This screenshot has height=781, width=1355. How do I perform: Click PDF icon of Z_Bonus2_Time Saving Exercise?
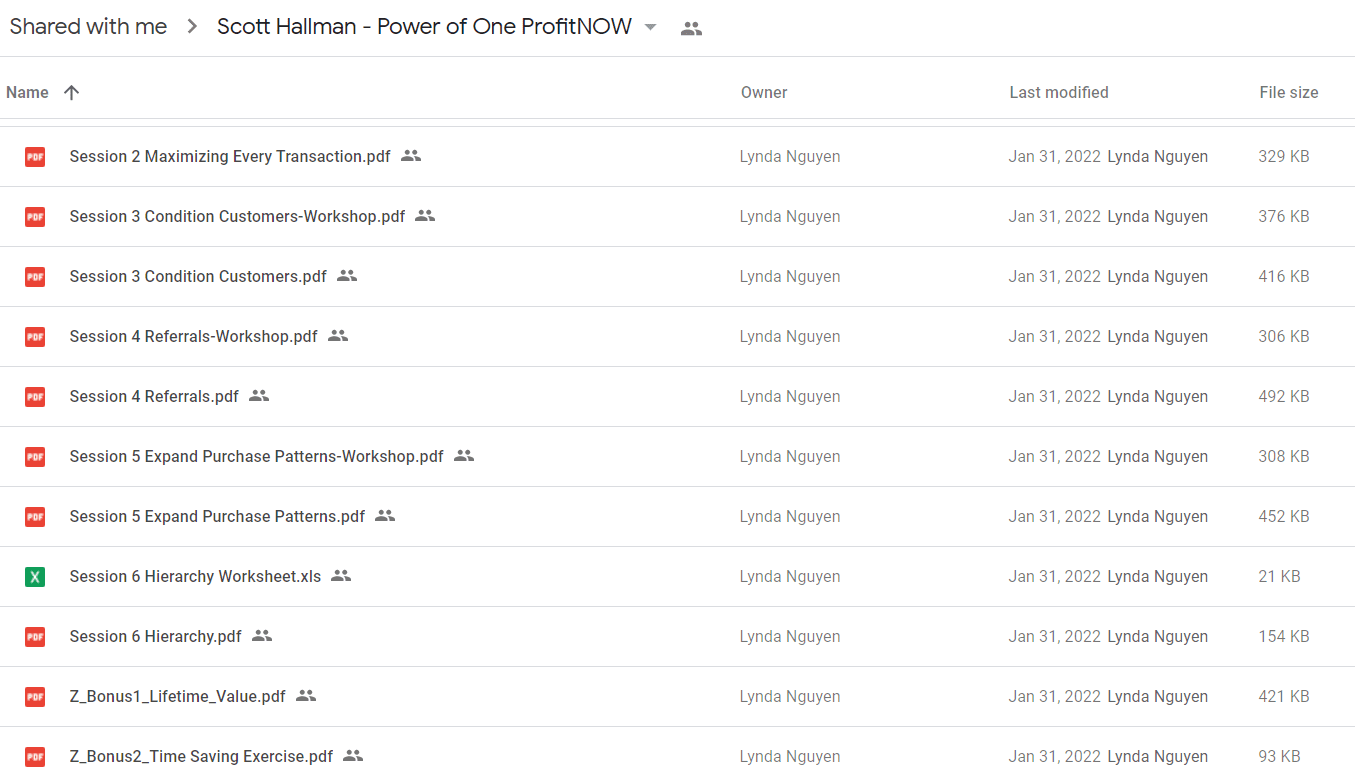coord(35,756)
